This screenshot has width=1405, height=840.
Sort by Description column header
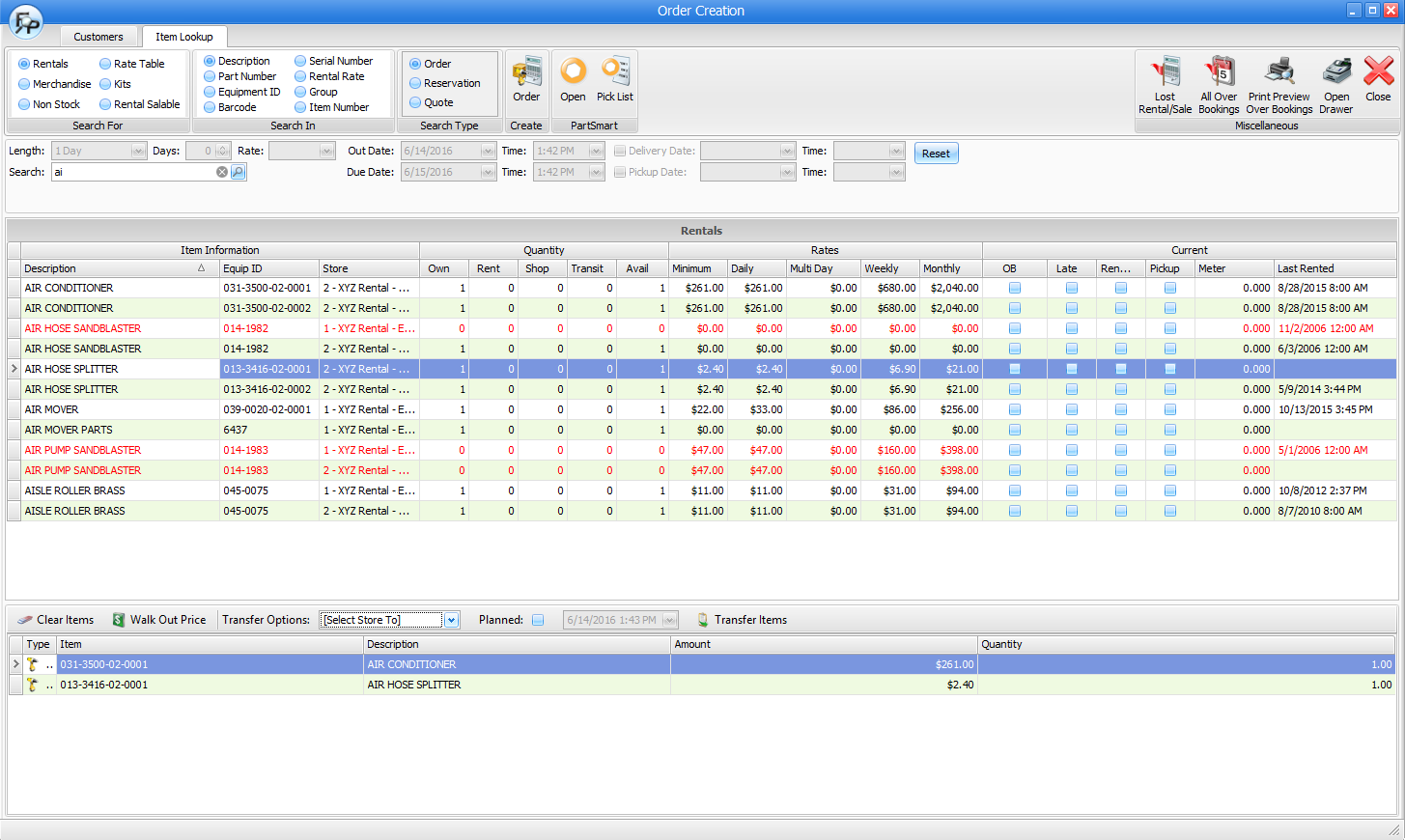[x=120, y=268]
